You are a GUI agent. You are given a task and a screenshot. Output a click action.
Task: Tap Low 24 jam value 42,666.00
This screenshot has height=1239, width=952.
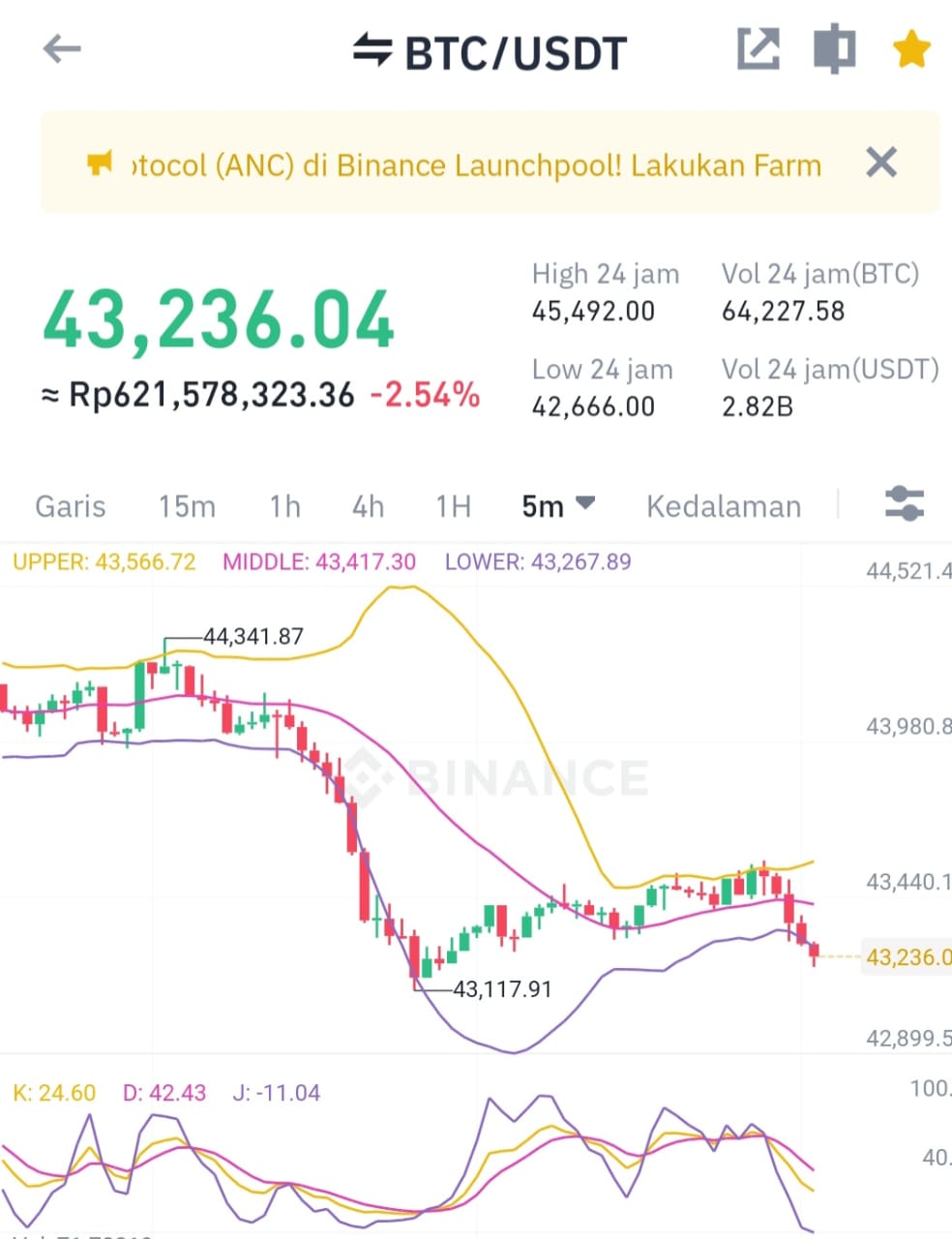point(593,407)
